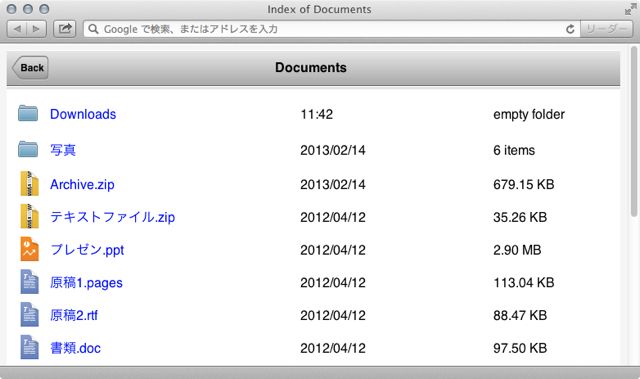Click the テキストファイル.zip archive icon
This screenshot has width=640, height=379.
pyautogui.click(x=29, y=216)
